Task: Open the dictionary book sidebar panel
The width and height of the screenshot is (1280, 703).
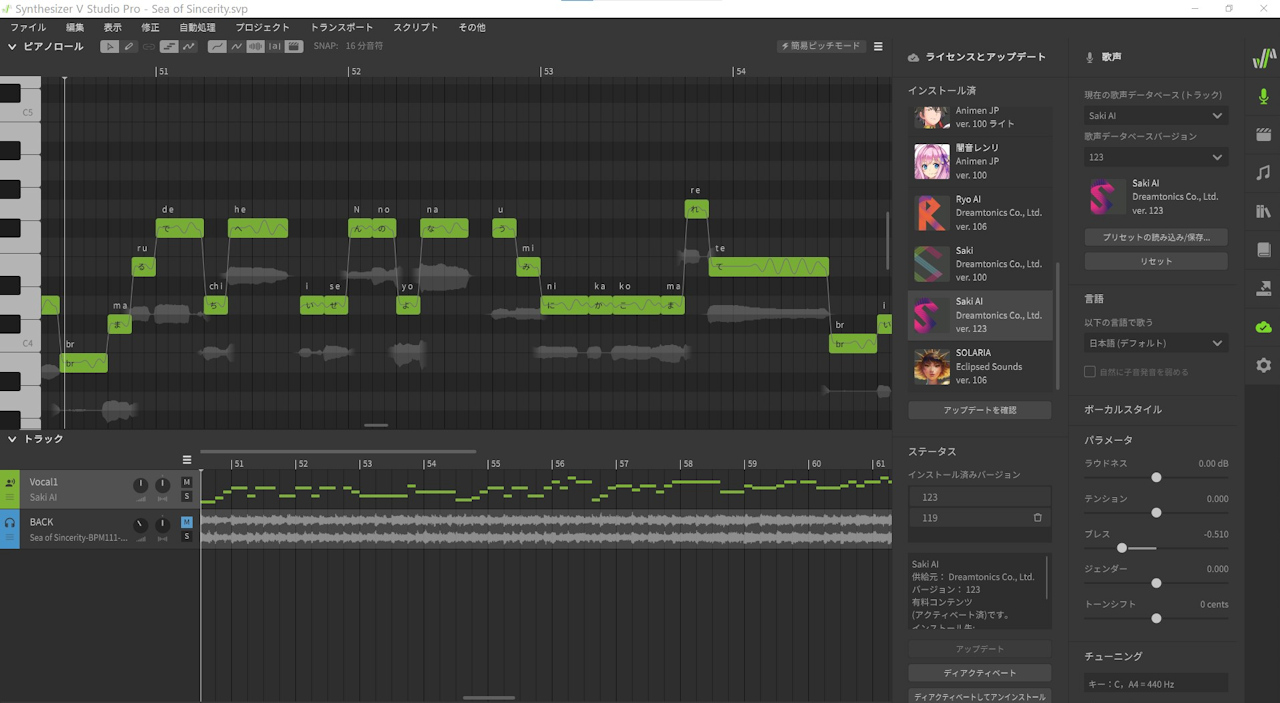Action: [x=1263, y=250]
